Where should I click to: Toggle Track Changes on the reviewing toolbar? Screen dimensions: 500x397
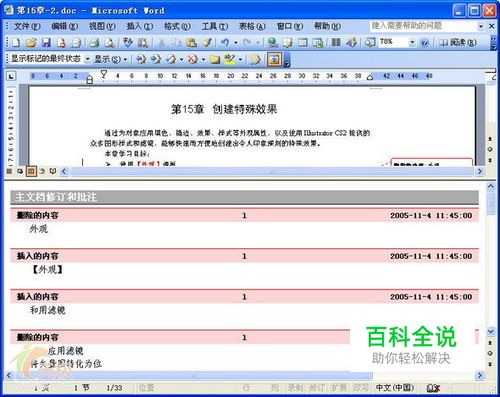click(x=255, y=59)
